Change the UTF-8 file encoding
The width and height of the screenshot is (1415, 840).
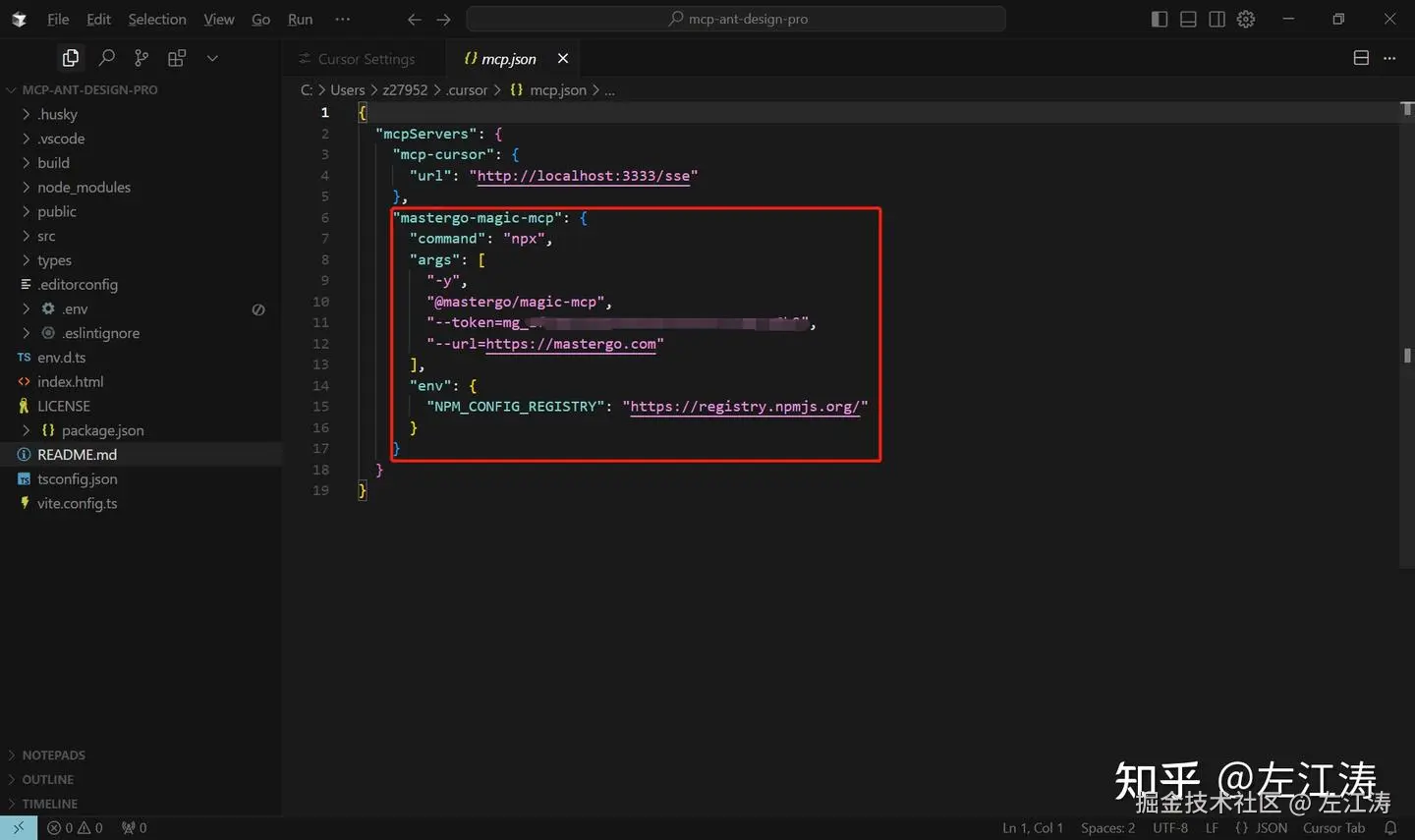click(x=1170, y=828)
